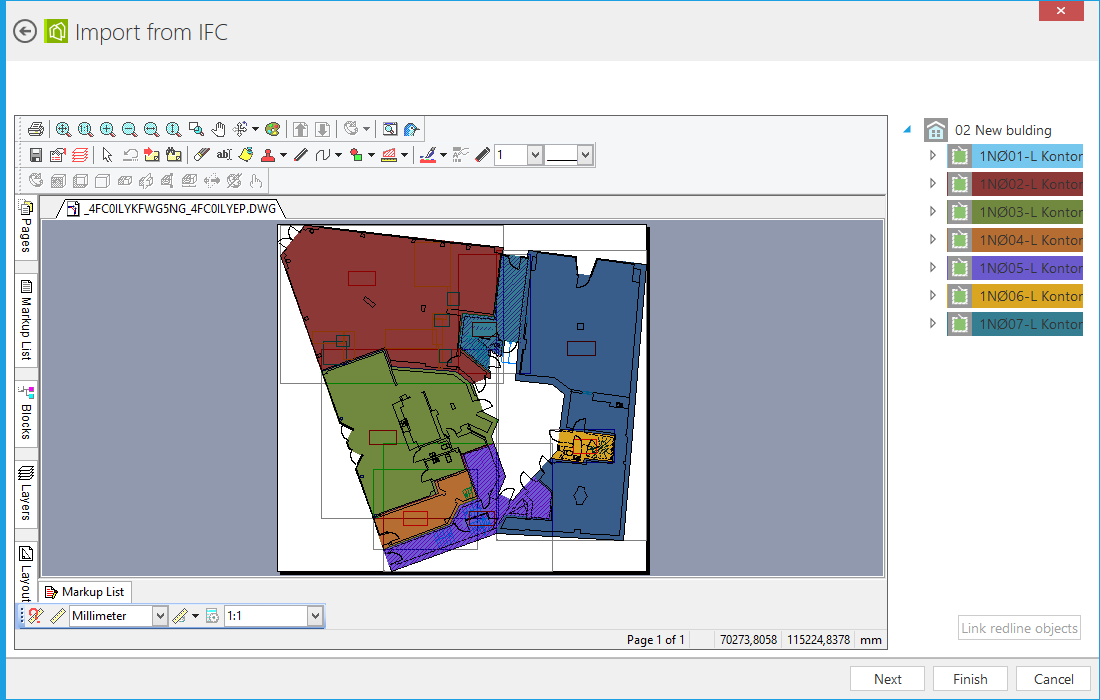The image size is (1100, 700).
Task: Click the Zoom In magnifier icon
Action: click(x=107, y=129)
